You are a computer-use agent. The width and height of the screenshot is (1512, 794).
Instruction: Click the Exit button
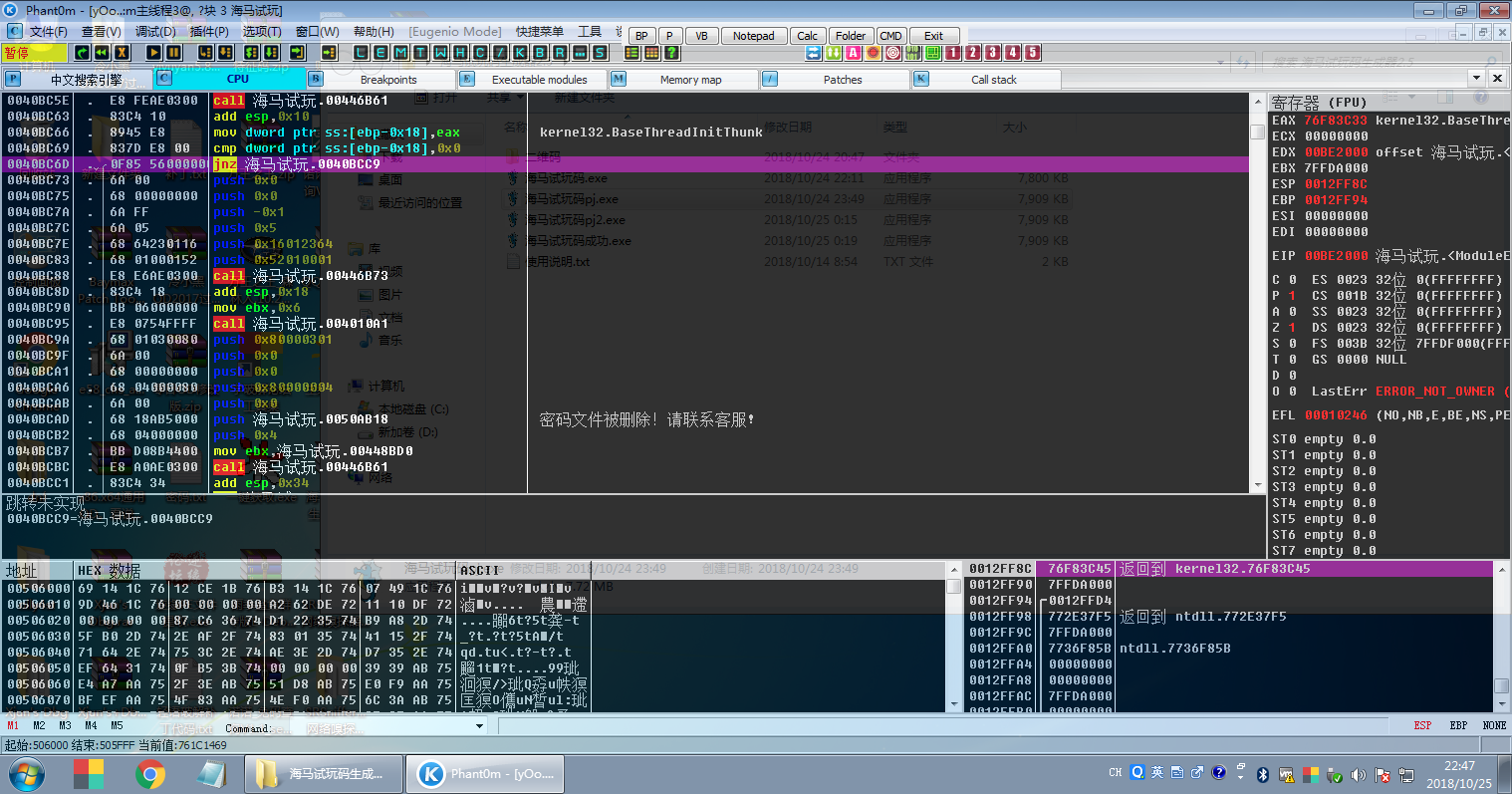point(933,36)
